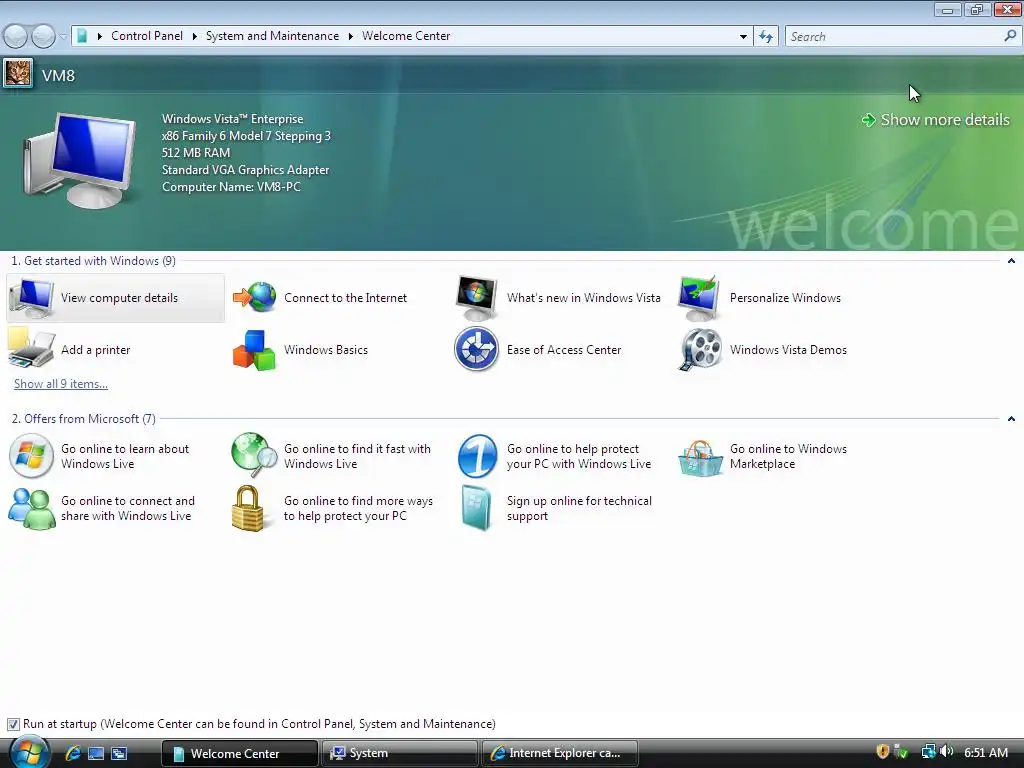The image size is (1024, 768).
Task: Open Ease of Access Center label
Action: [x=564, y=350]
